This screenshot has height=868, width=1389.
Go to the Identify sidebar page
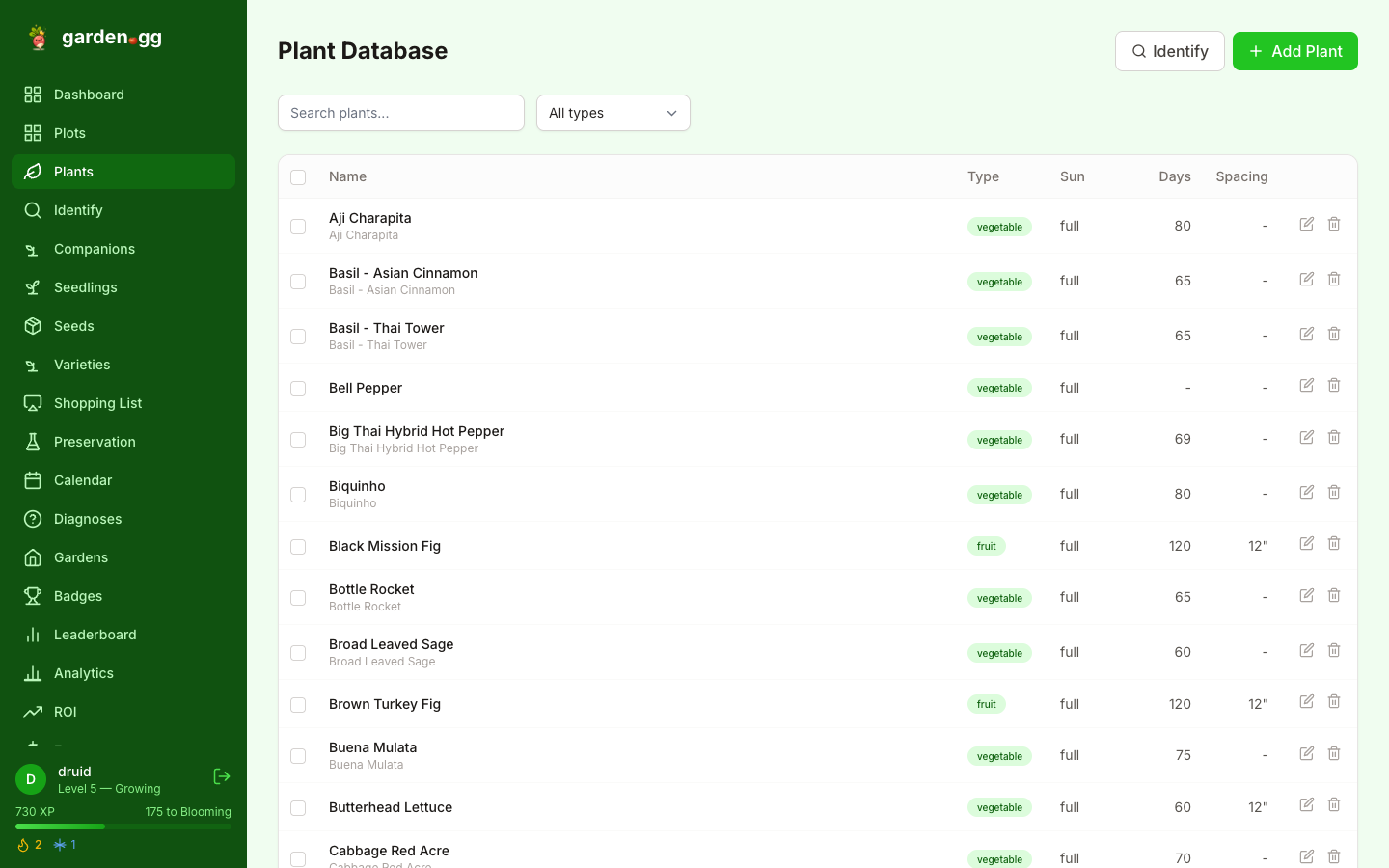coord(123,210)
